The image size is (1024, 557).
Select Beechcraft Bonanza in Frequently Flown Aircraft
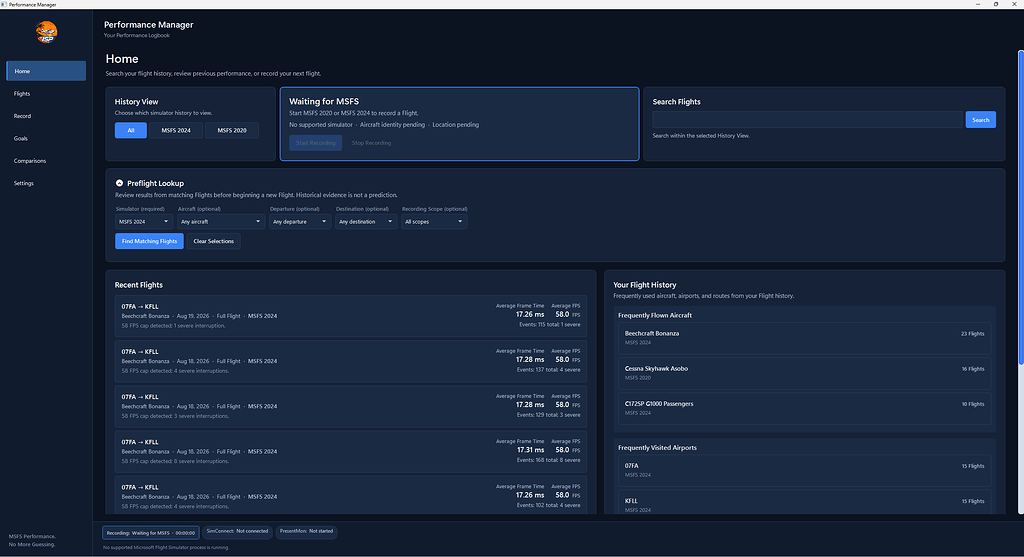click(x=805, y=338)
